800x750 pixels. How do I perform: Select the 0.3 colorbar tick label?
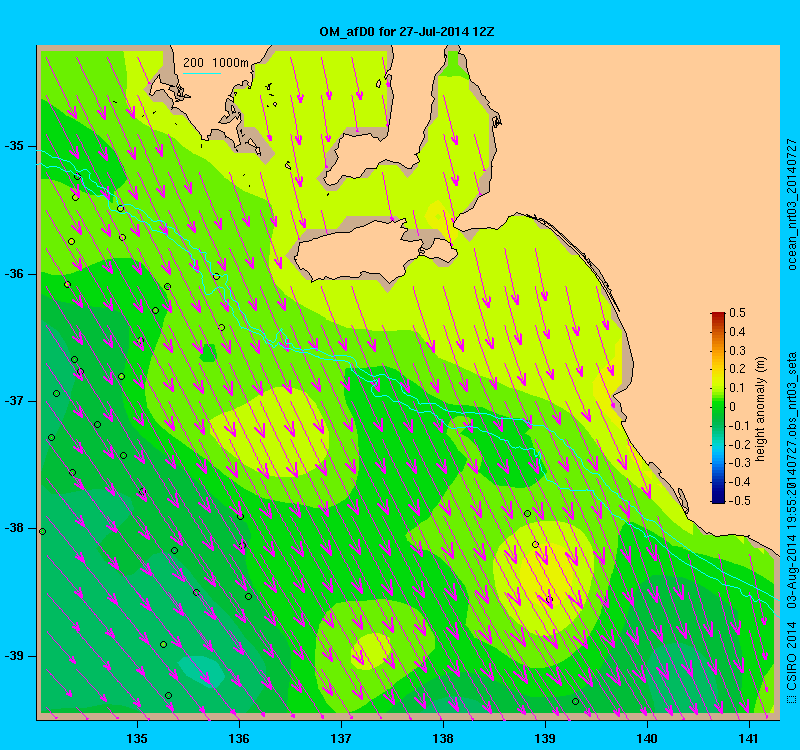(x=737, y=351)
